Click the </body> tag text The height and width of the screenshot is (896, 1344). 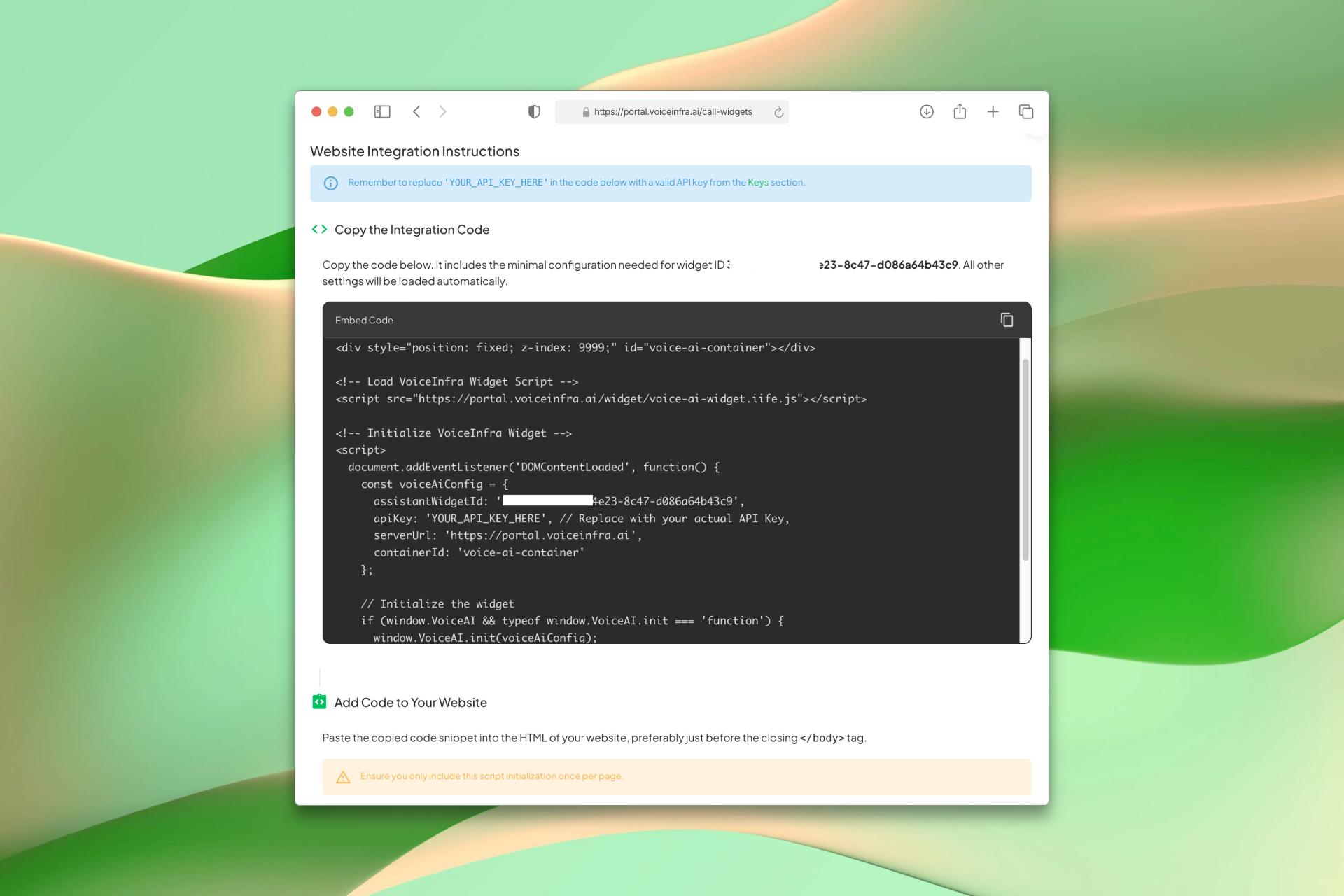pyautogui.click(x=822, y=738)
